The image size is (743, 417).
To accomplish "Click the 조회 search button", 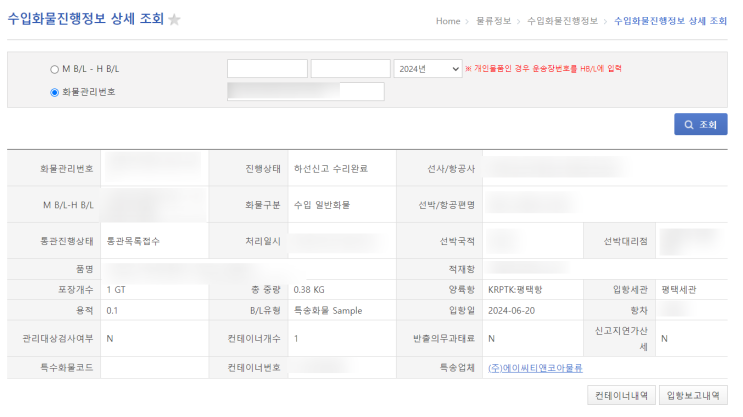I will pos(700,124).
